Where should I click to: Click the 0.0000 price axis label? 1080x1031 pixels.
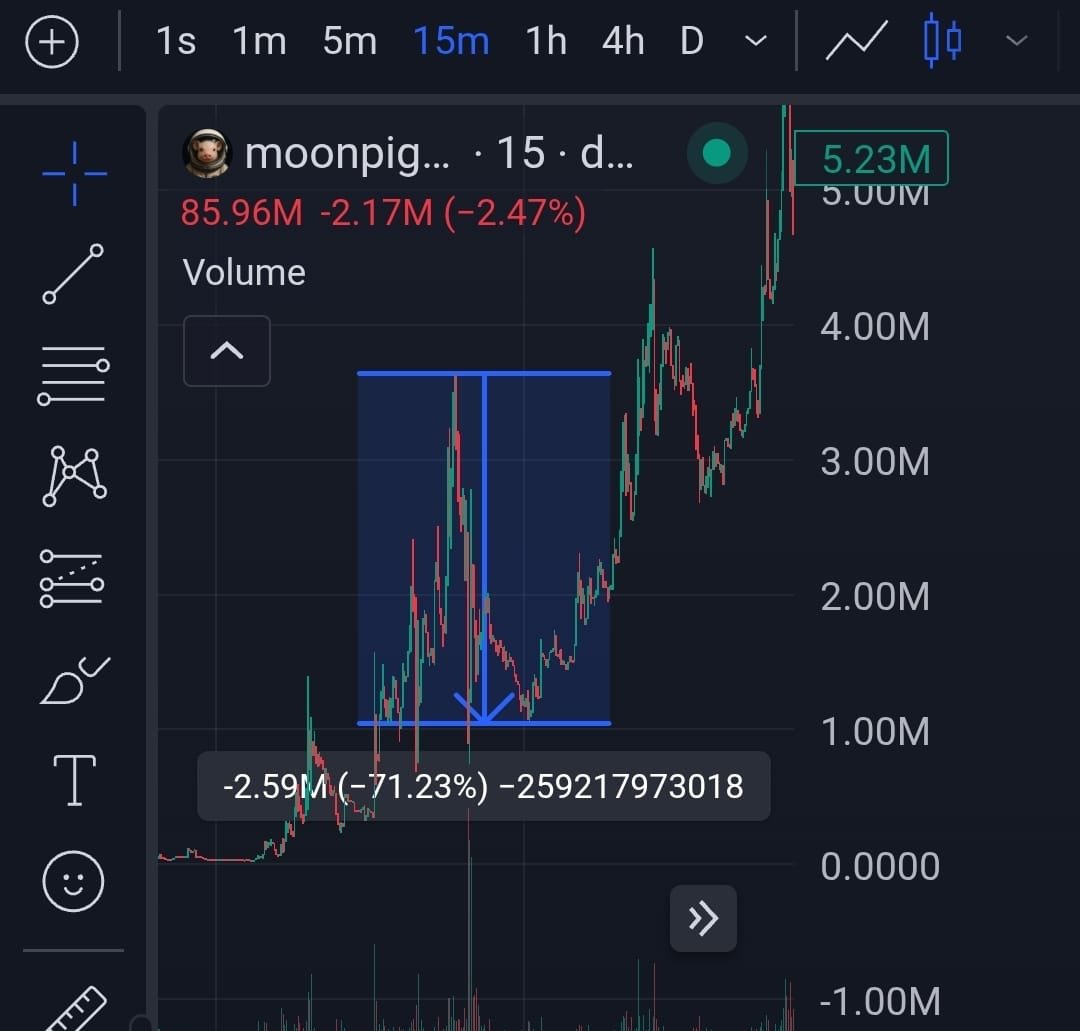[x=880, y=866]
